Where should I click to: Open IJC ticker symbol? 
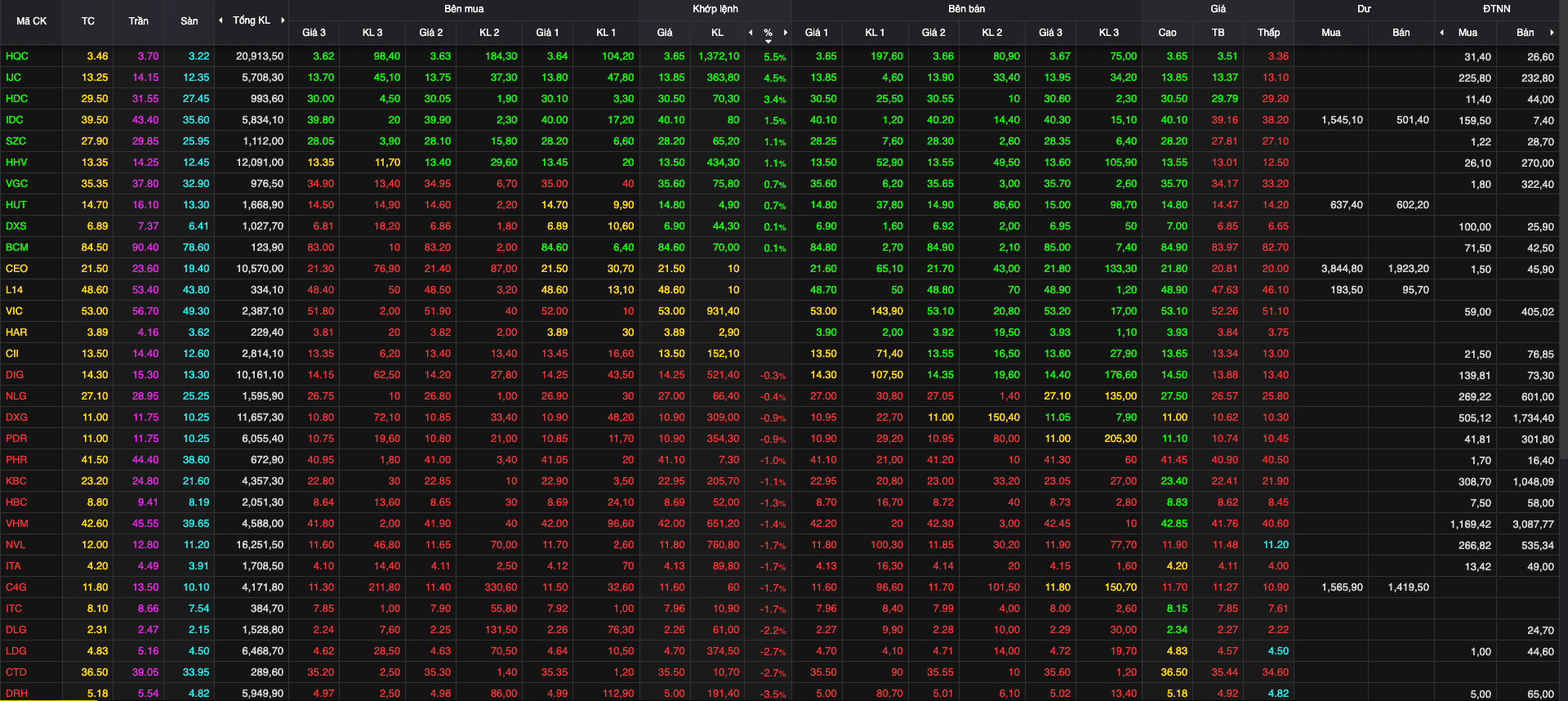pyautogui.click(x=14, y=78)
